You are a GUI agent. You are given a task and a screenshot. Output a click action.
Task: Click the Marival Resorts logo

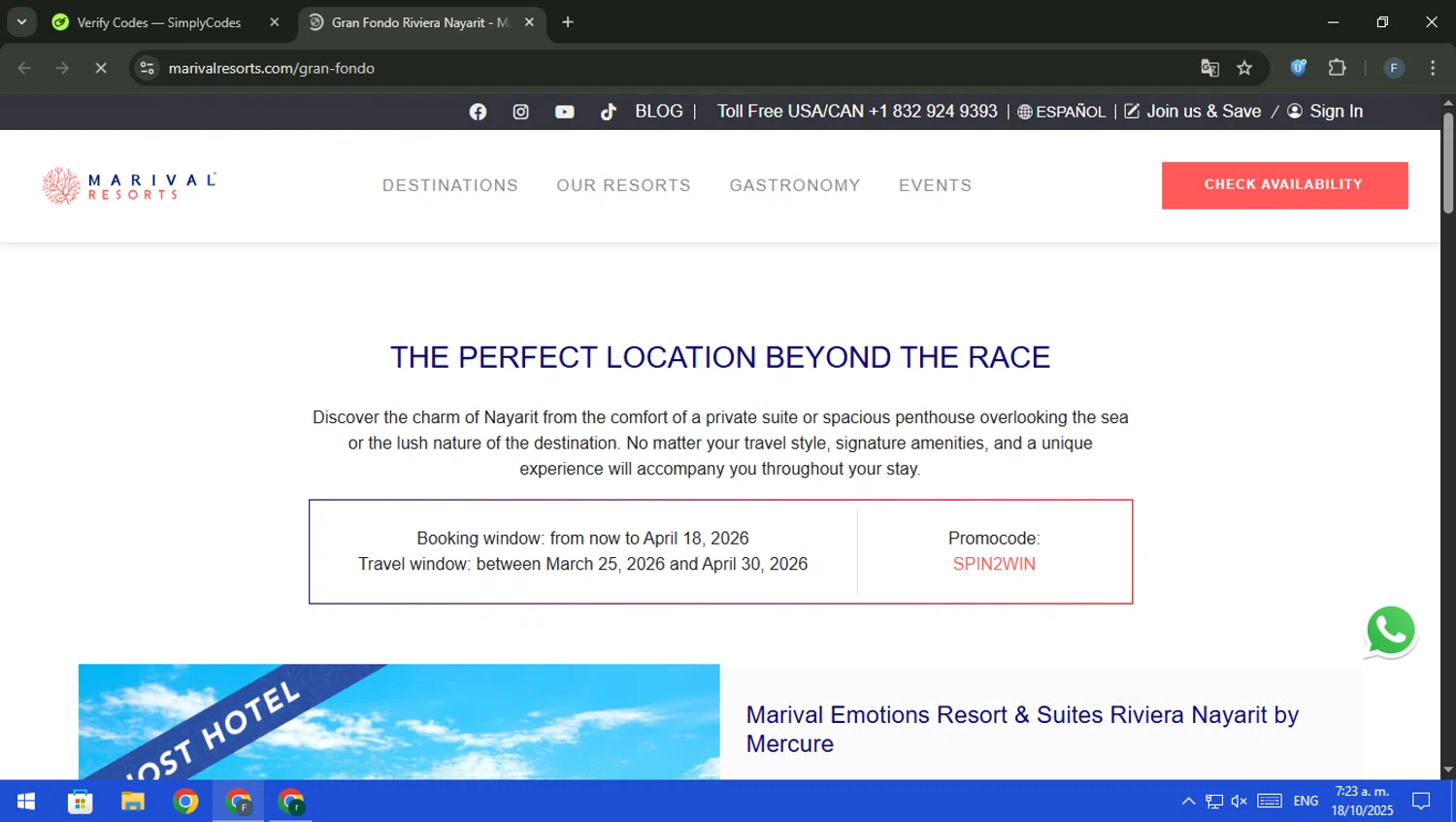point(129,185)
